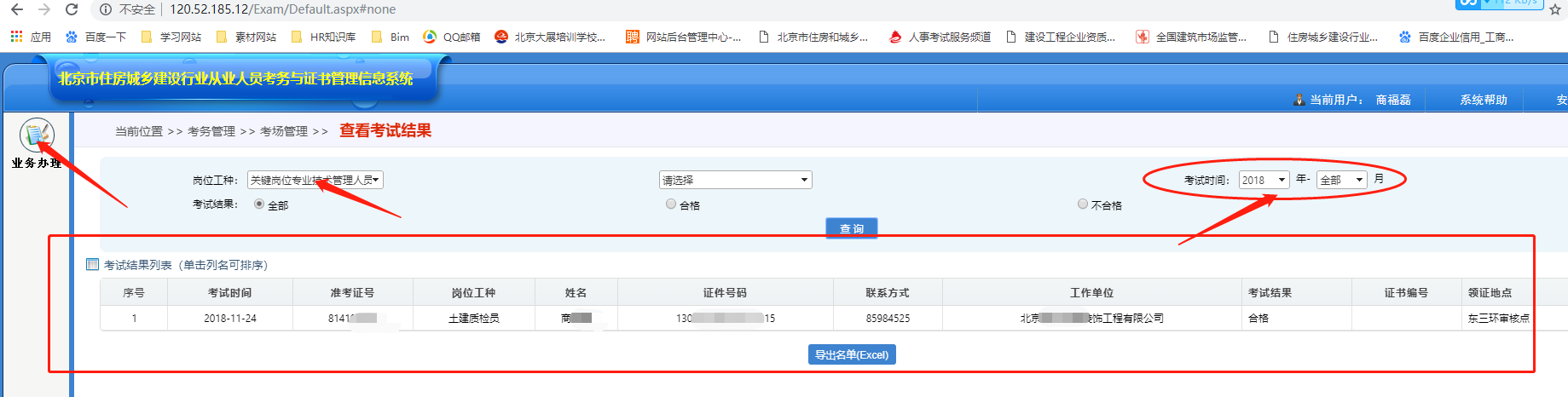
Task: Open the 请选择 dropdown
Action: (x=735, y=180)
